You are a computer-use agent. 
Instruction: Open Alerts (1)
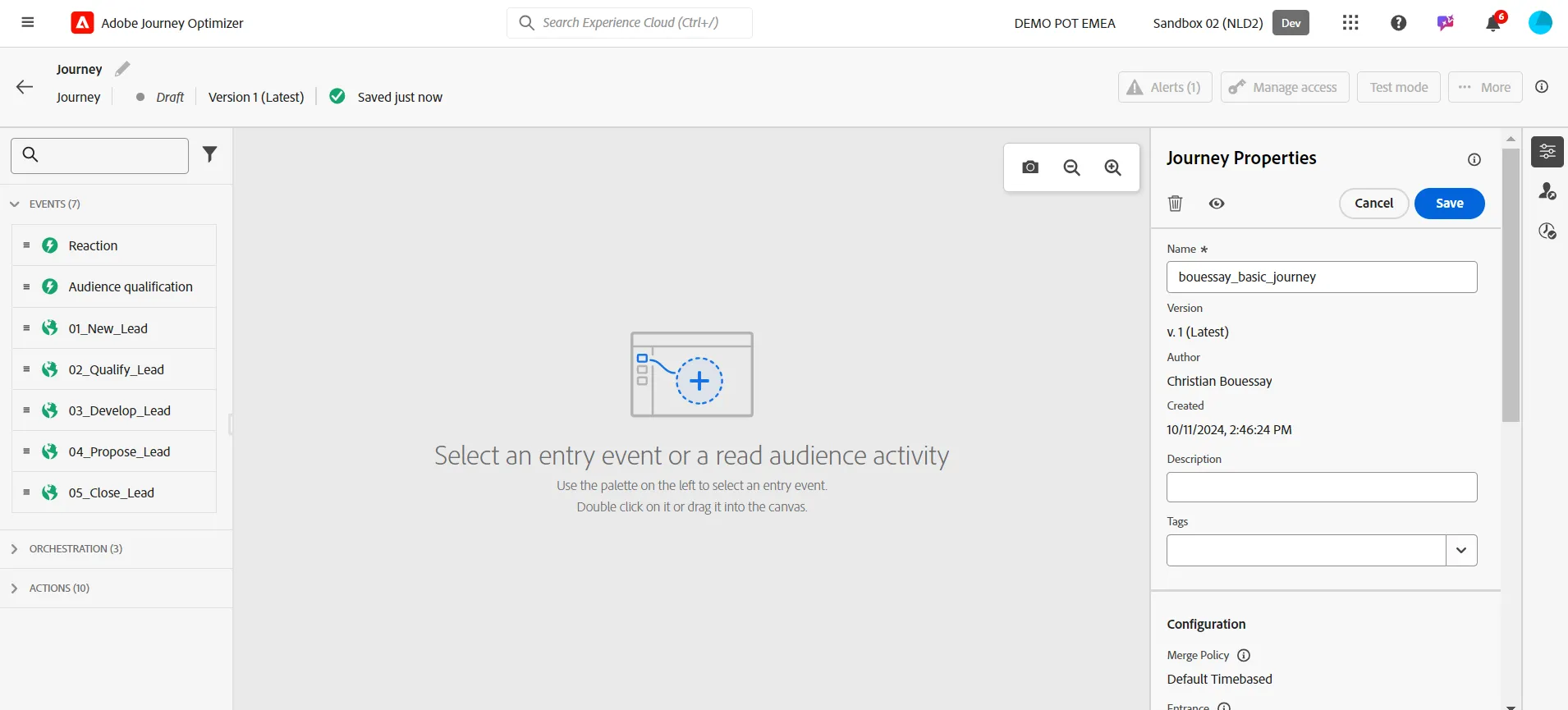1165,87
